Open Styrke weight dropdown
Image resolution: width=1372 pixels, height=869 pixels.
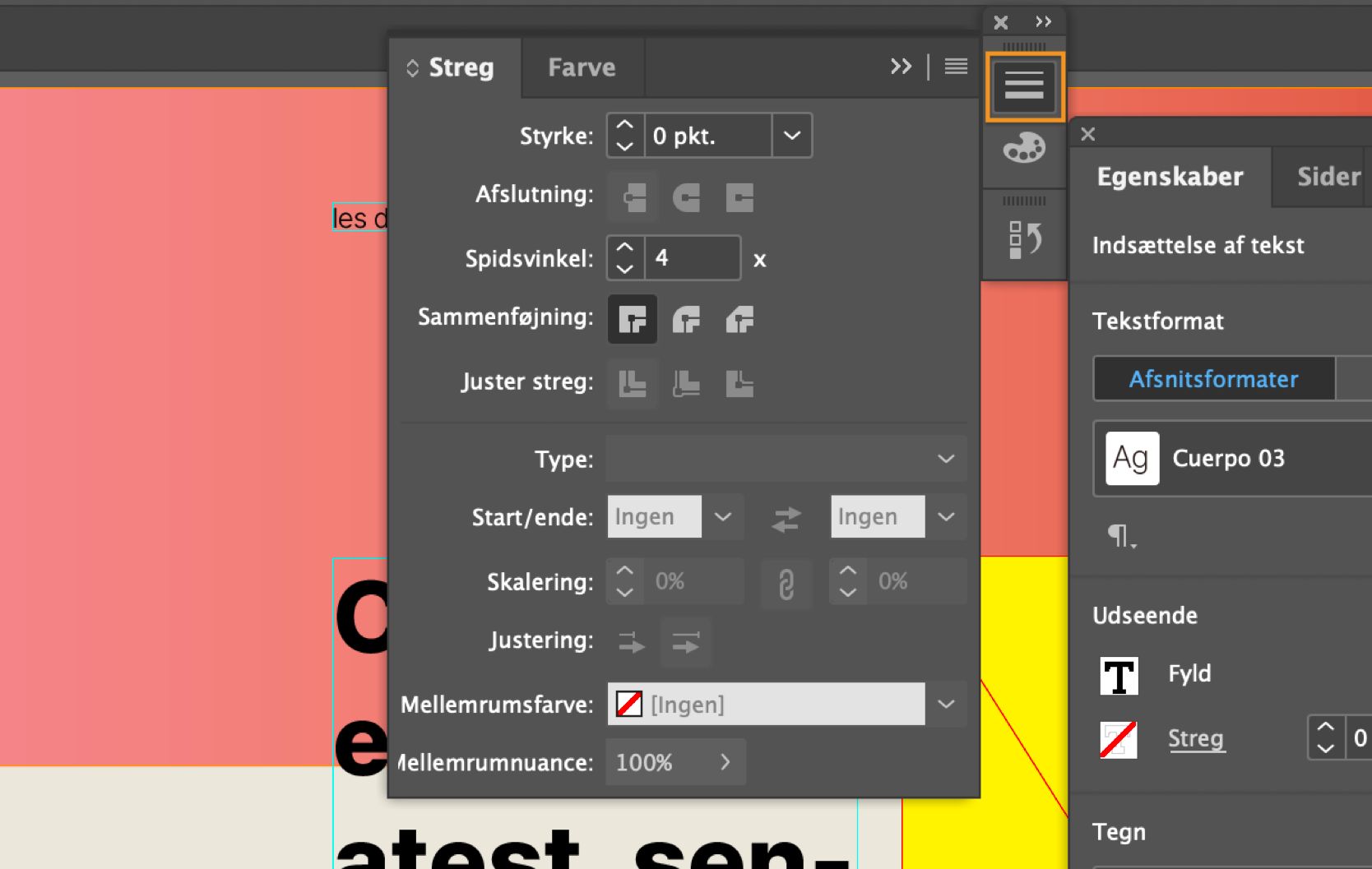pyautogui.click(x=791, y=136)
